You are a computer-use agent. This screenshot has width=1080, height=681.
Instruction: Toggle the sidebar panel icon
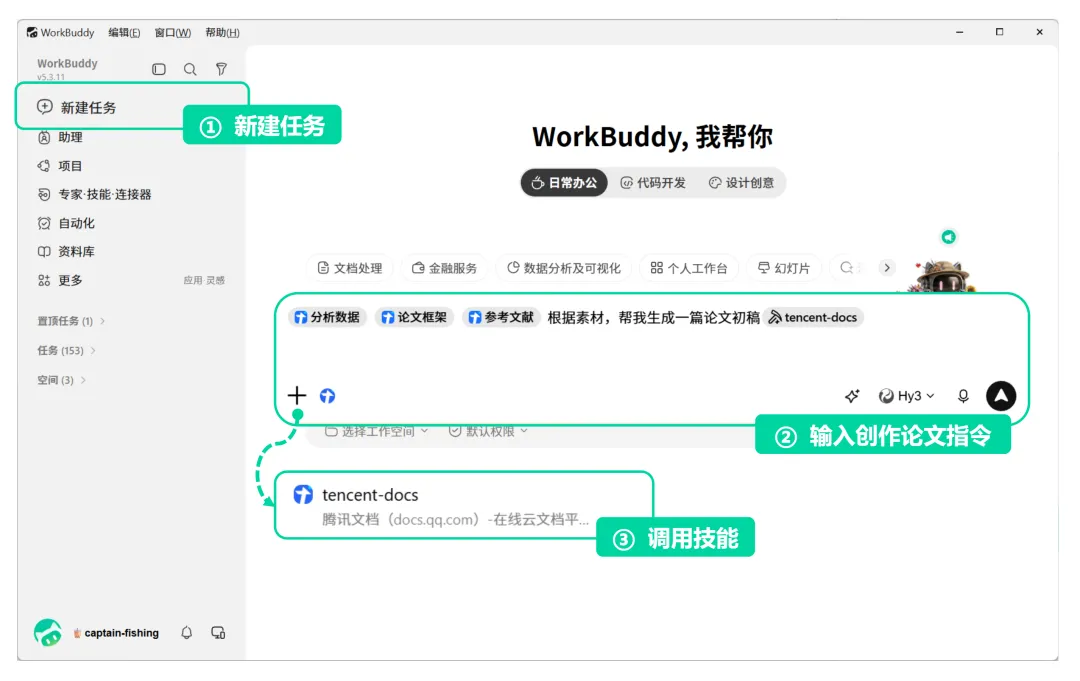[x=158, y=69]
